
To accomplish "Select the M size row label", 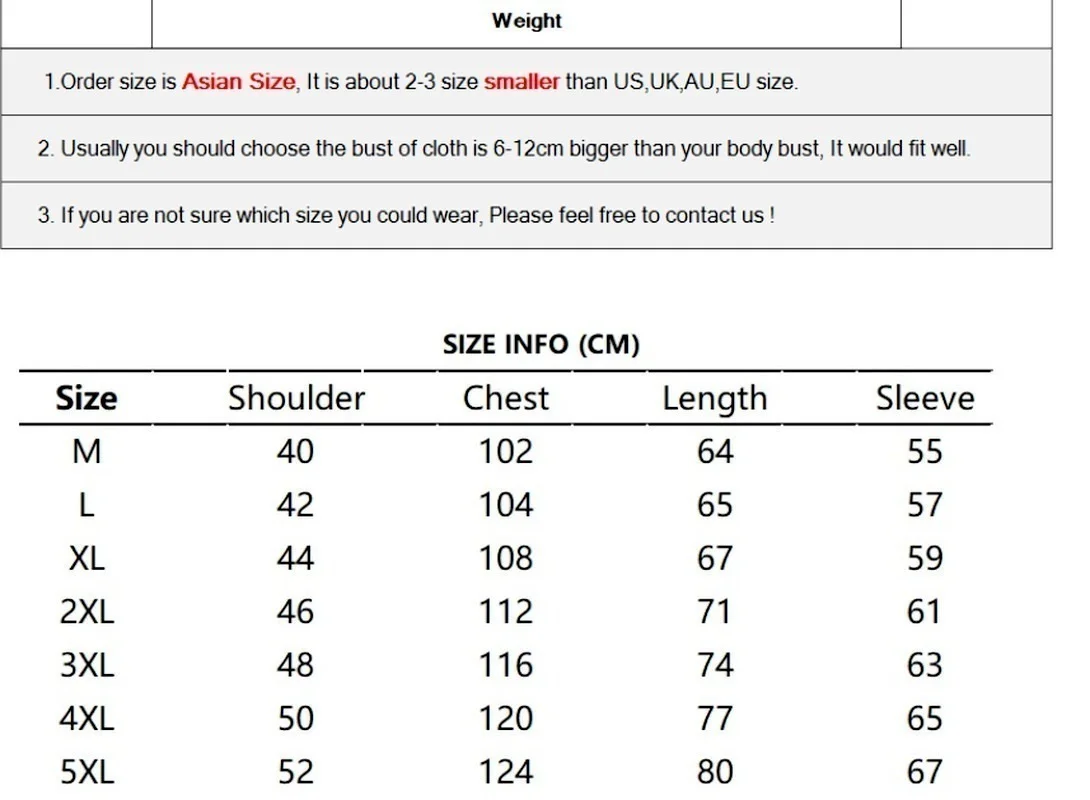I will point(87,452).
